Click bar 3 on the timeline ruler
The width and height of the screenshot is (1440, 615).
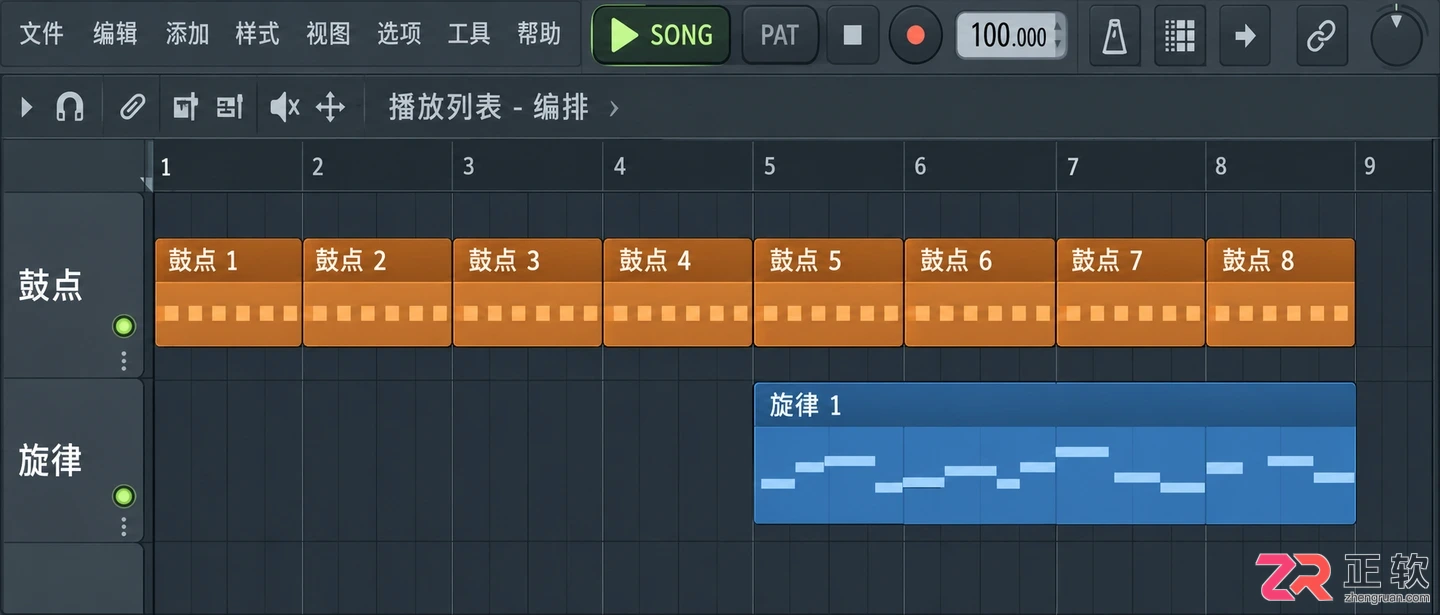[468, 167]
